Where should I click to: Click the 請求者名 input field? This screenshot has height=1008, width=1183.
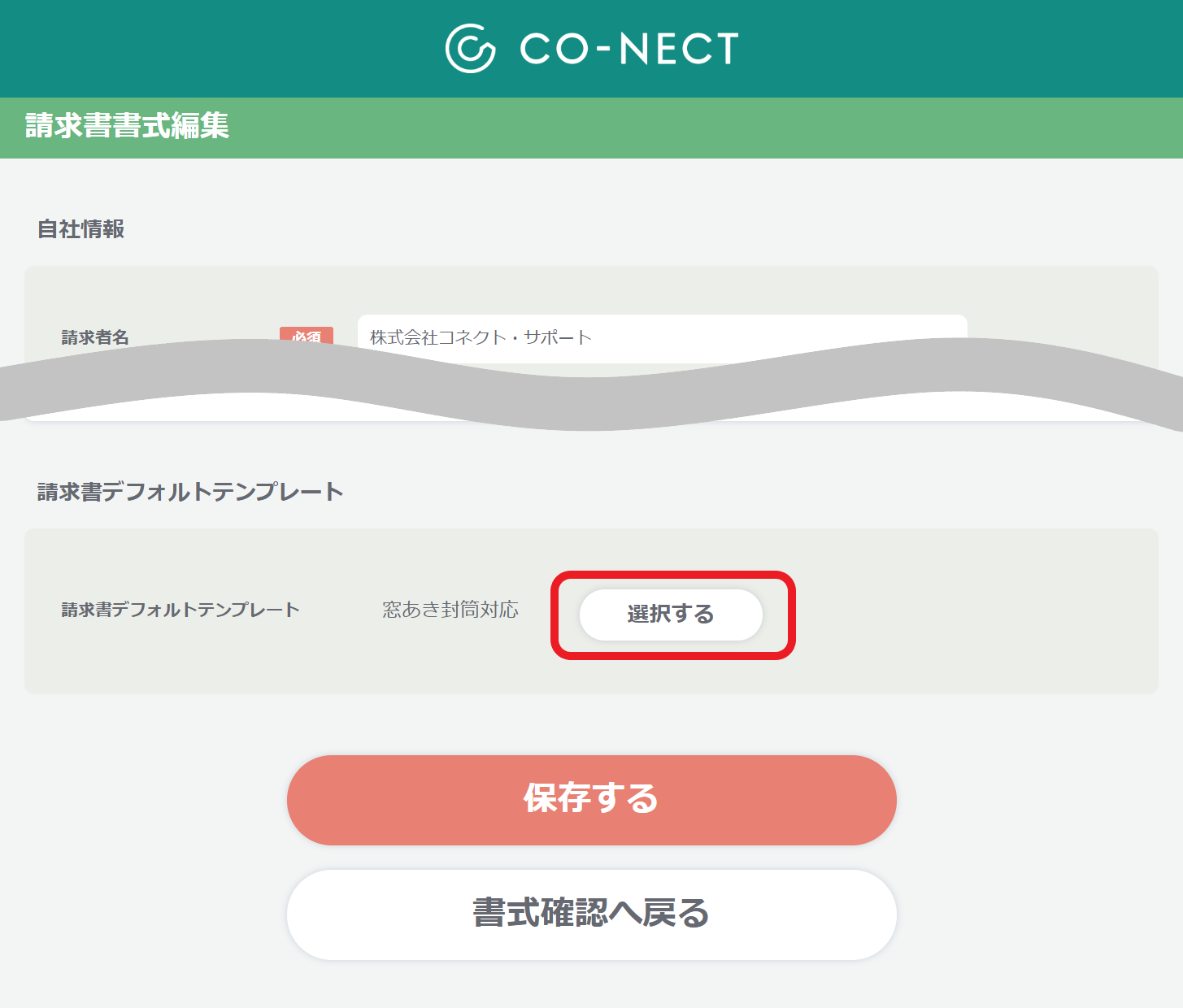(662, 337)
